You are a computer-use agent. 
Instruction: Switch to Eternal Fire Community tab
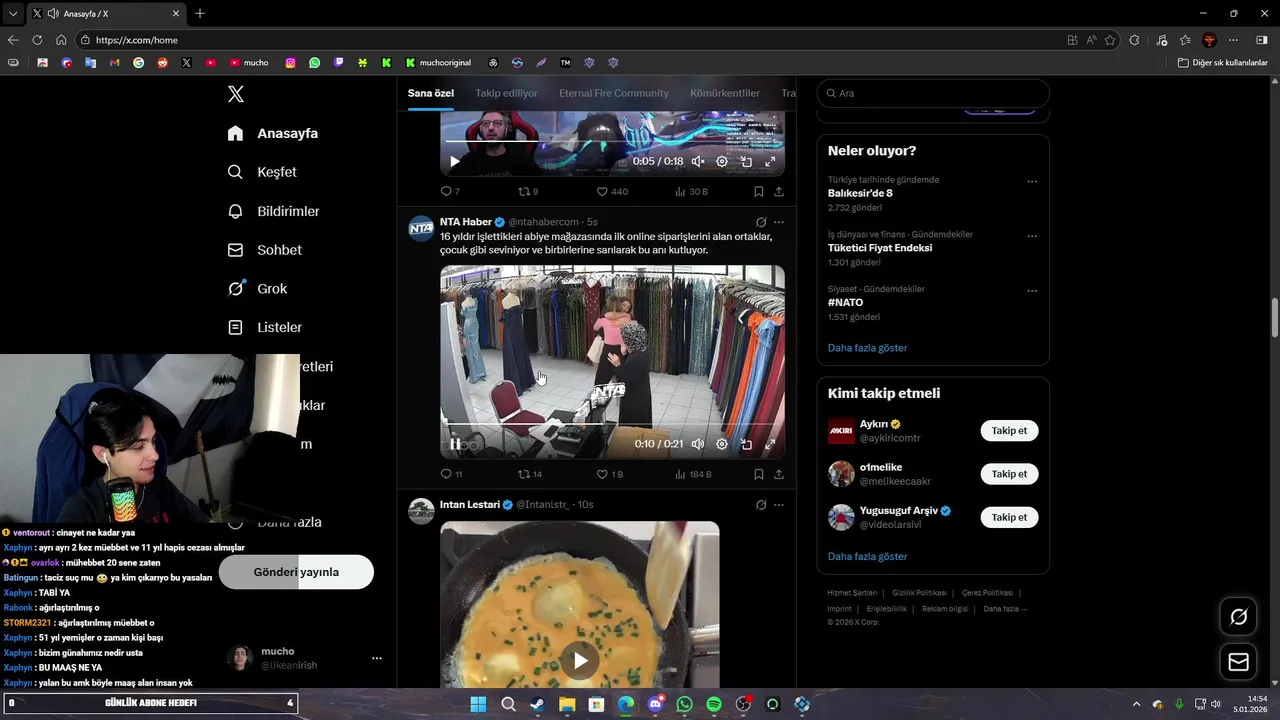tap(614, 93)
